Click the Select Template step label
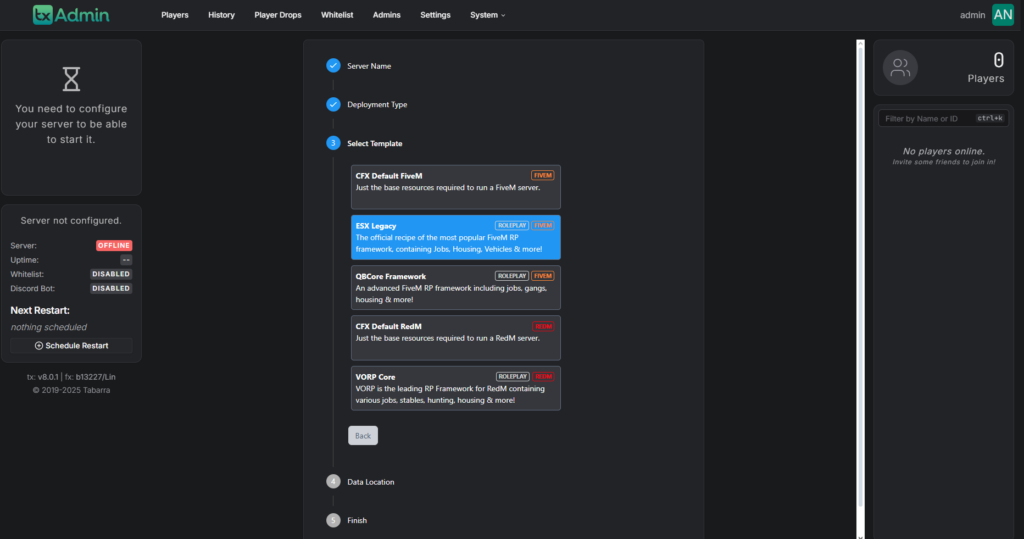 374,144
